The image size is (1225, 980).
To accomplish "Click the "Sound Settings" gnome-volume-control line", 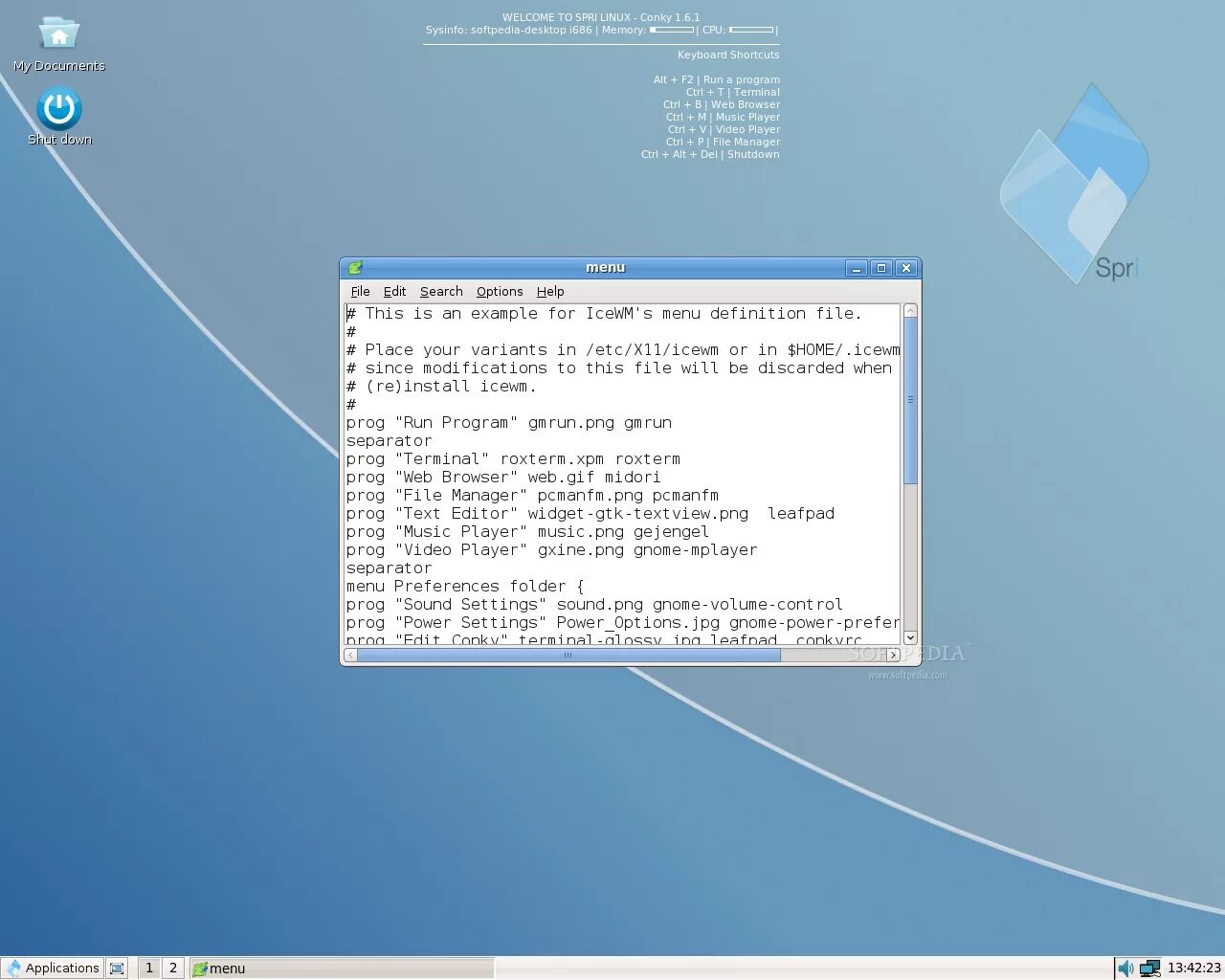I will tap(595, 605).
